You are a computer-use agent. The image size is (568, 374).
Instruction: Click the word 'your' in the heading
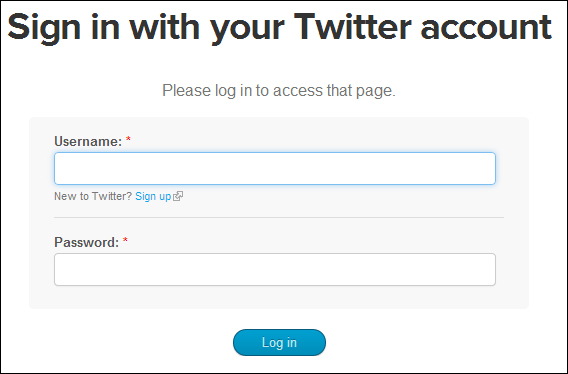point(247,32)
